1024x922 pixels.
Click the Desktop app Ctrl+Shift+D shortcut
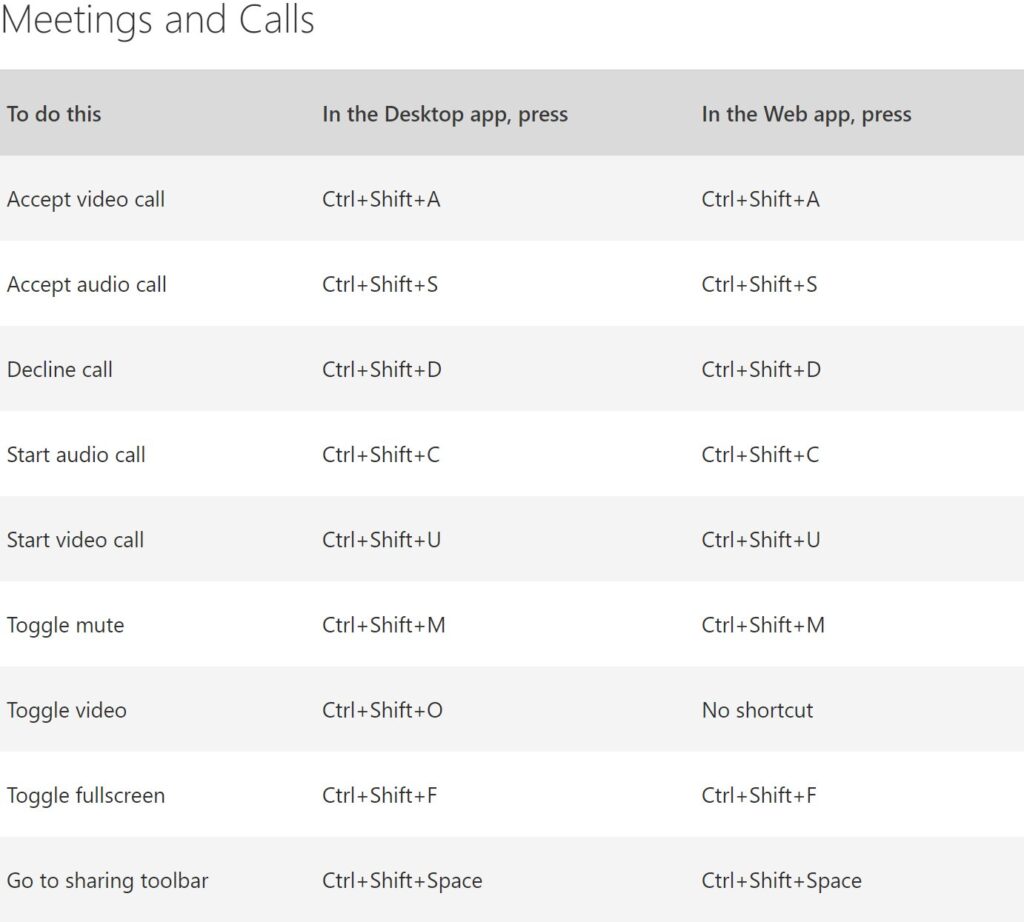(x=382, y=370)
